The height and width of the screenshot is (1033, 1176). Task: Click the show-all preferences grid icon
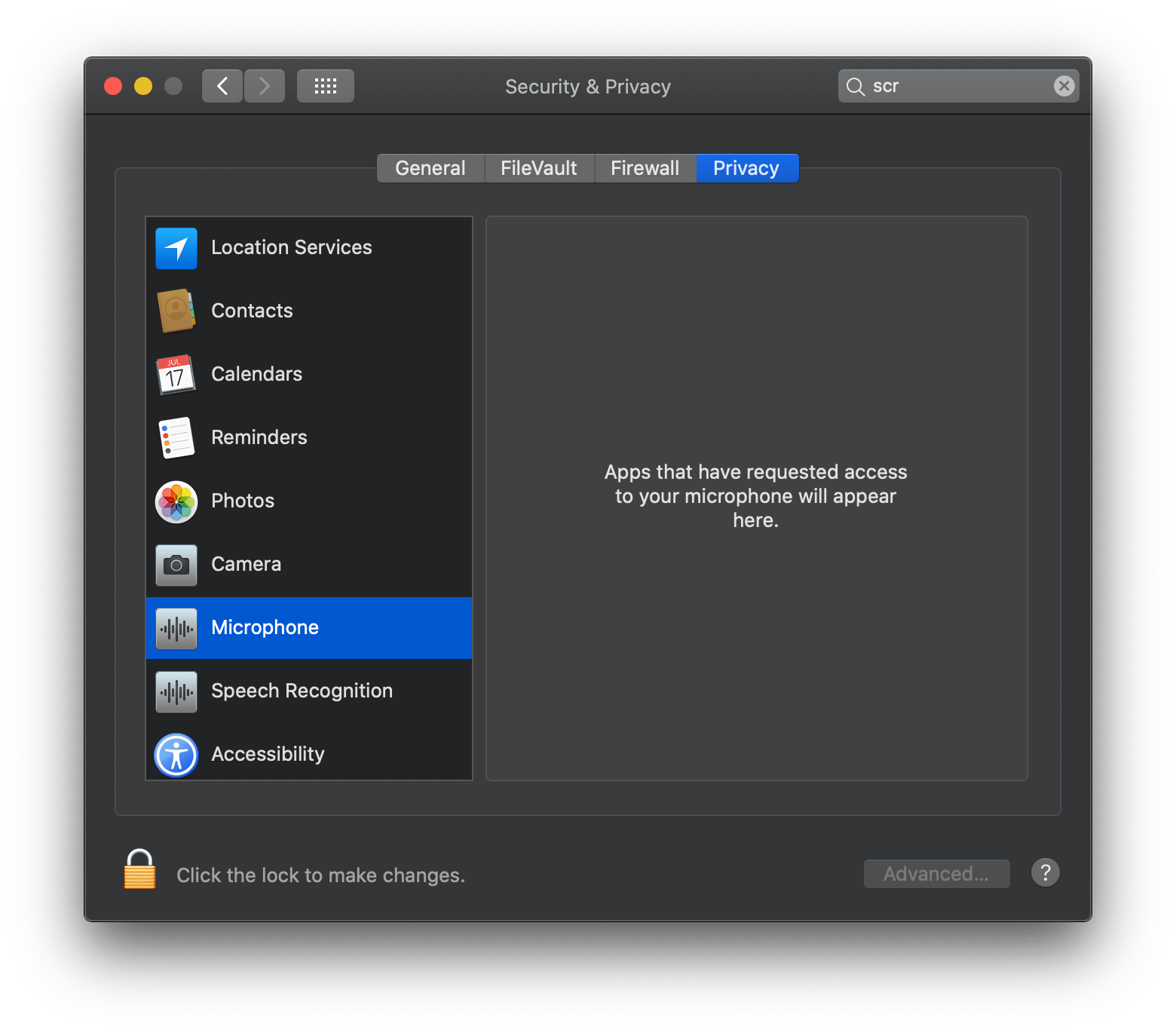325,85
